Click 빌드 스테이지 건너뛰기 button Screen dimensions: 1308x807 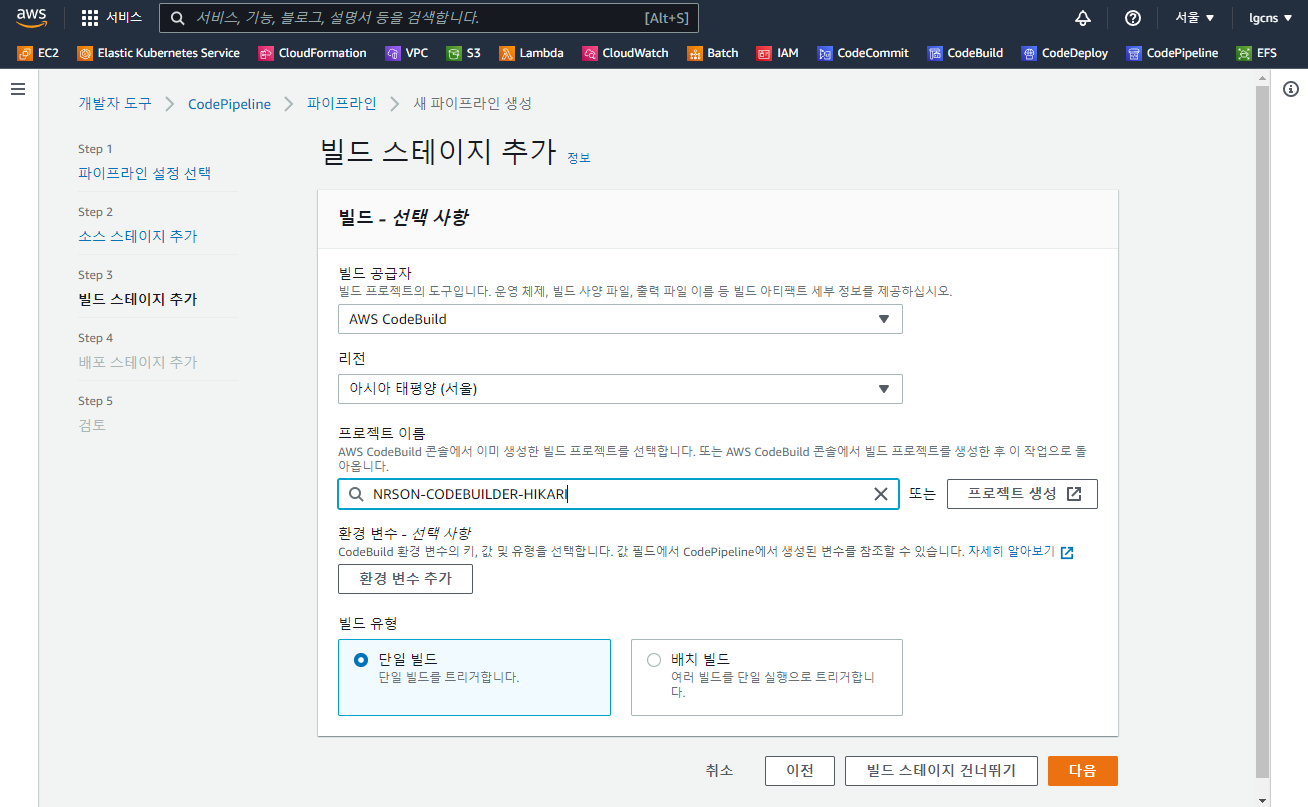click(941, 771)
